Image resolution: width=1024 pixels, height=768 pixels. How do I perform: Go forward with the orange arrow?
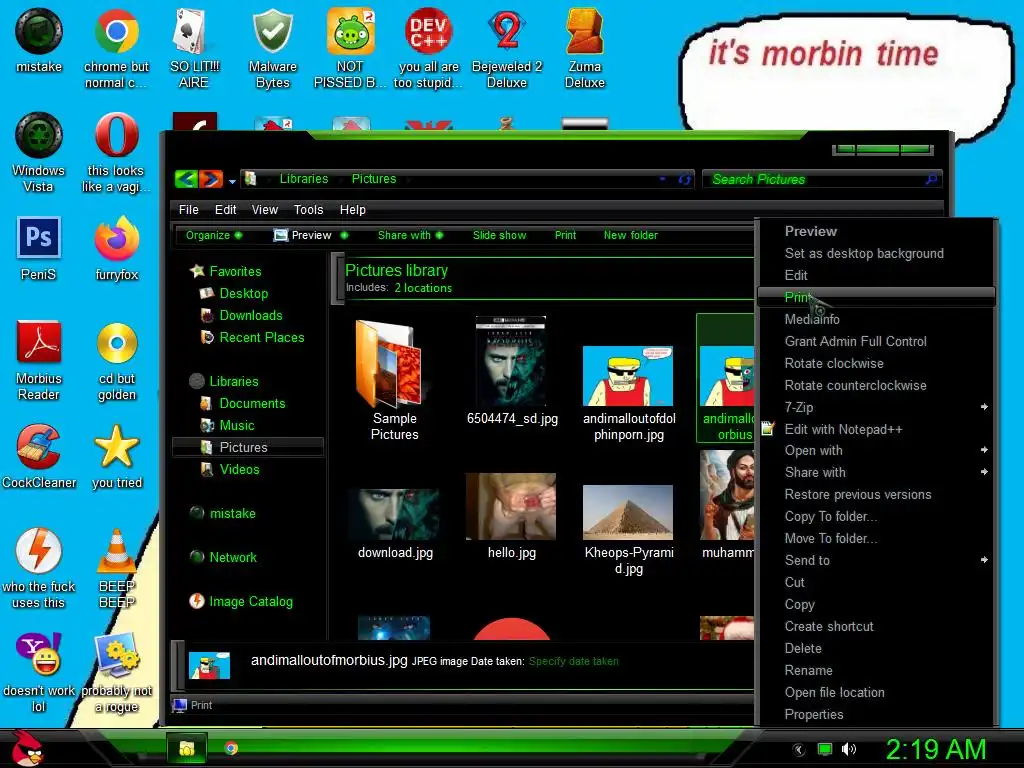coord(210,178)
